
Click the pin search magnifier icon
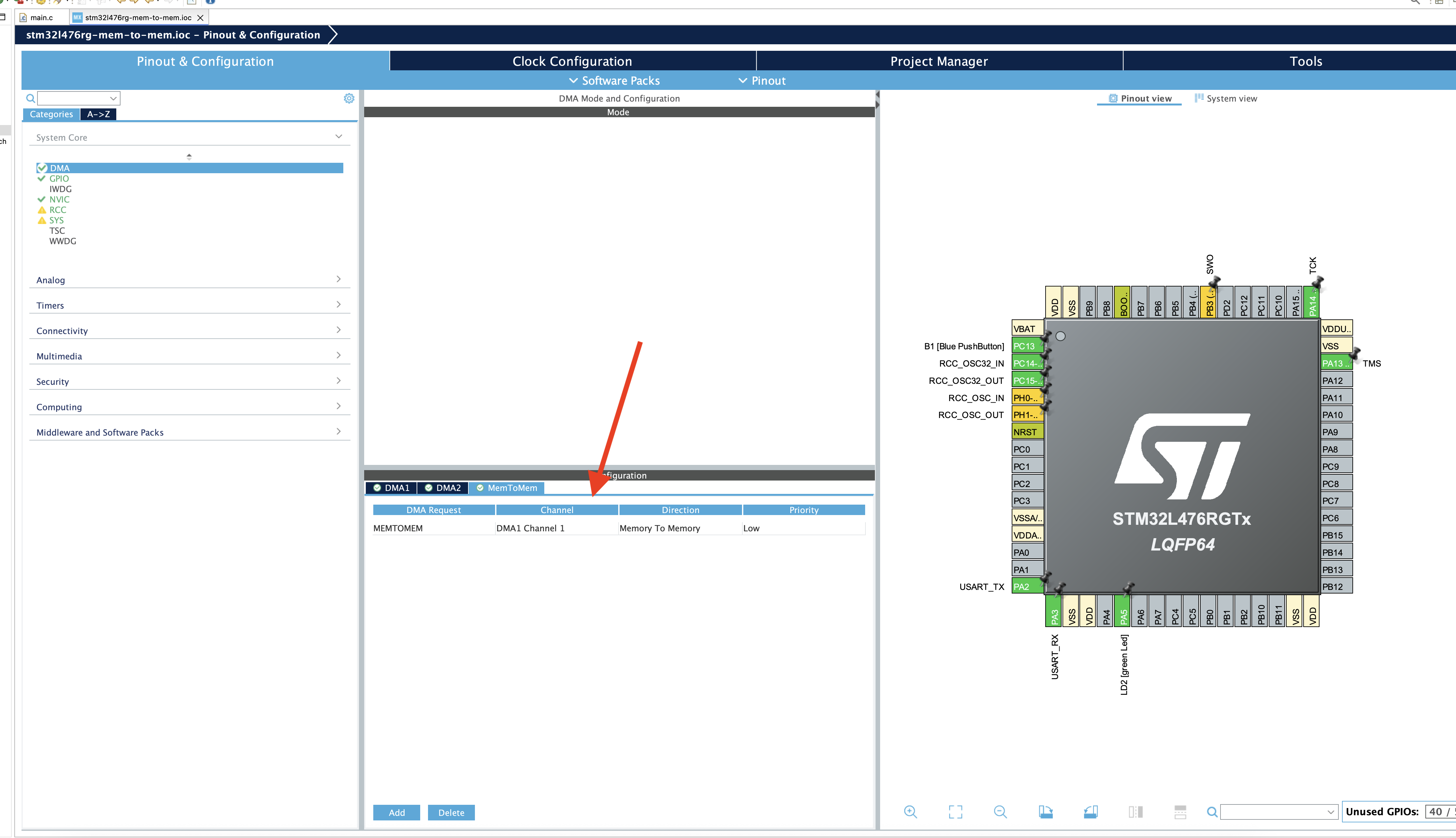click(x=1212, y=812)
